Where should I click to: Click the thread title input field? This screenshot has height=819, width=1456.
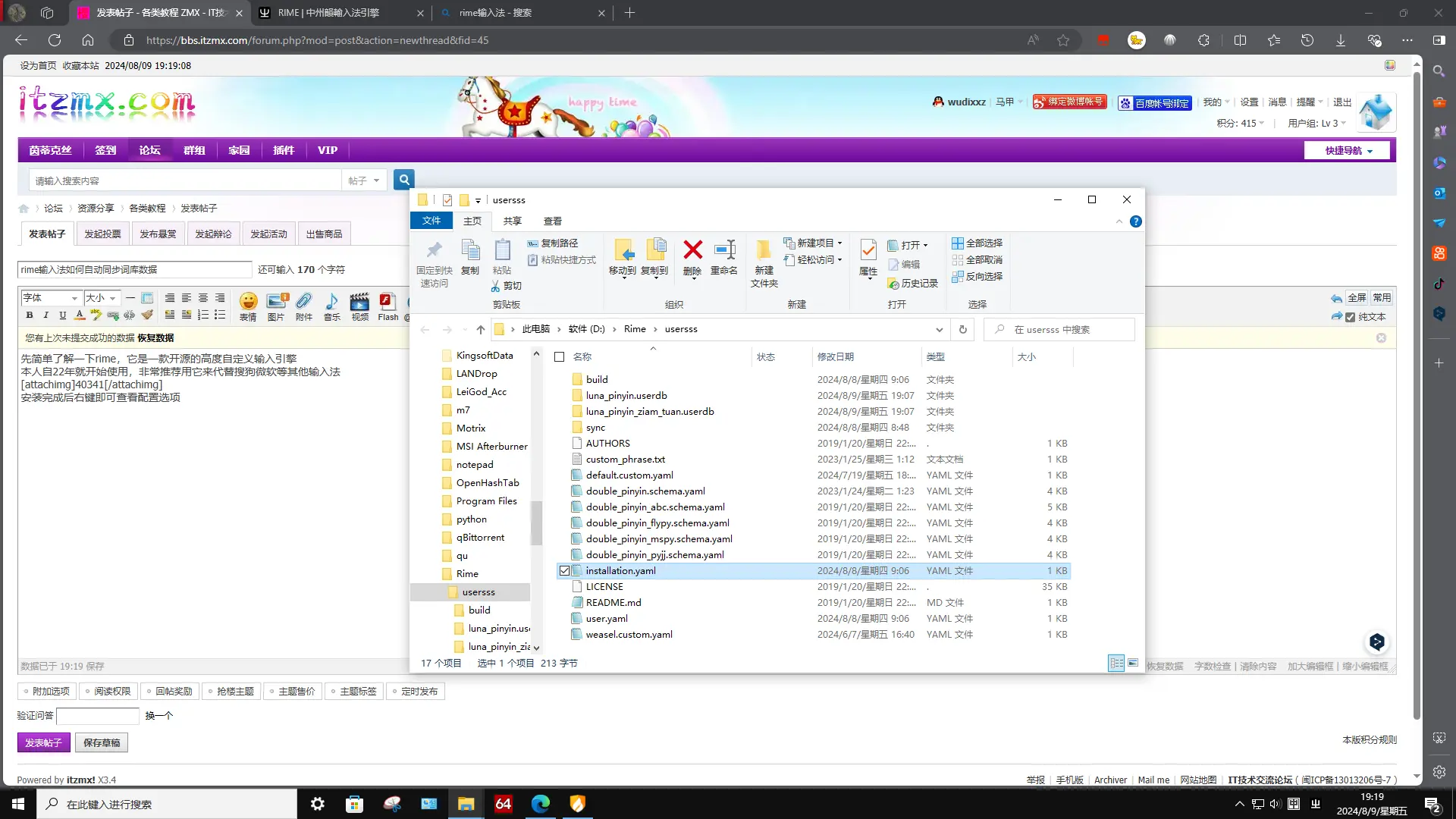(x=135, y=270)
